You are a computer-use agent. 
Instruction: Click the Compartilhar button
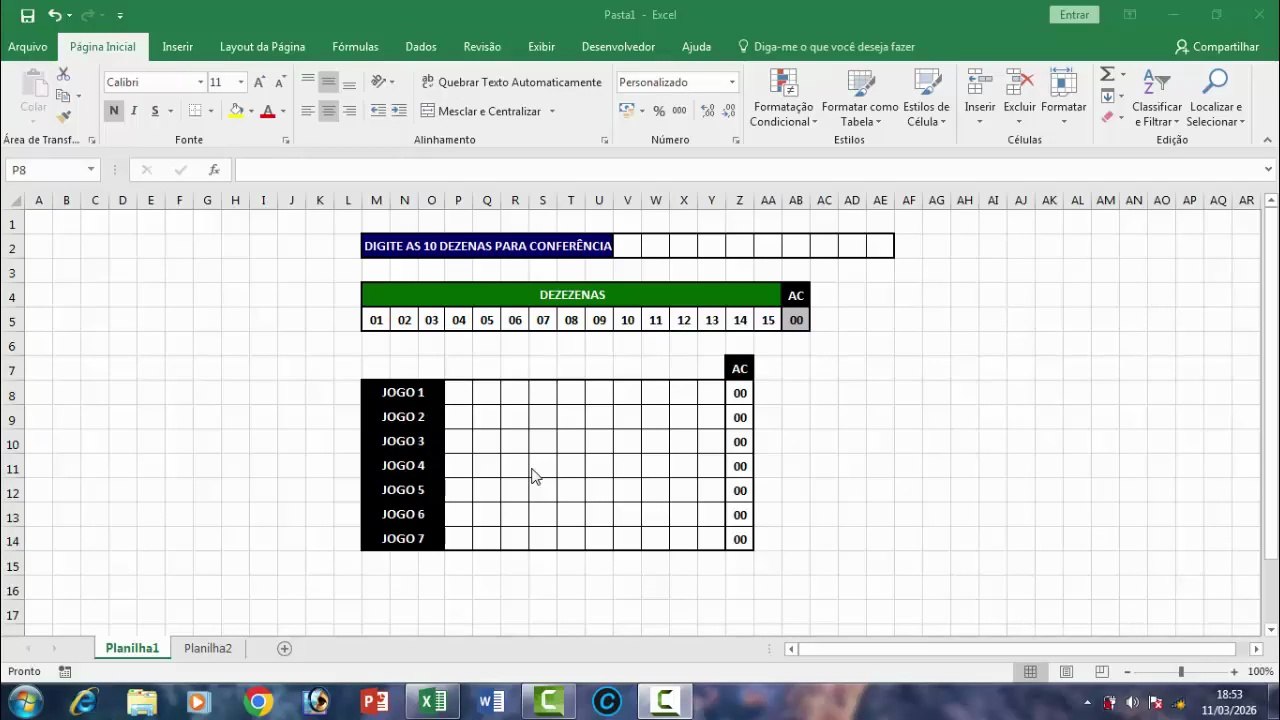pyautogui.click(x=1216, y=47)
